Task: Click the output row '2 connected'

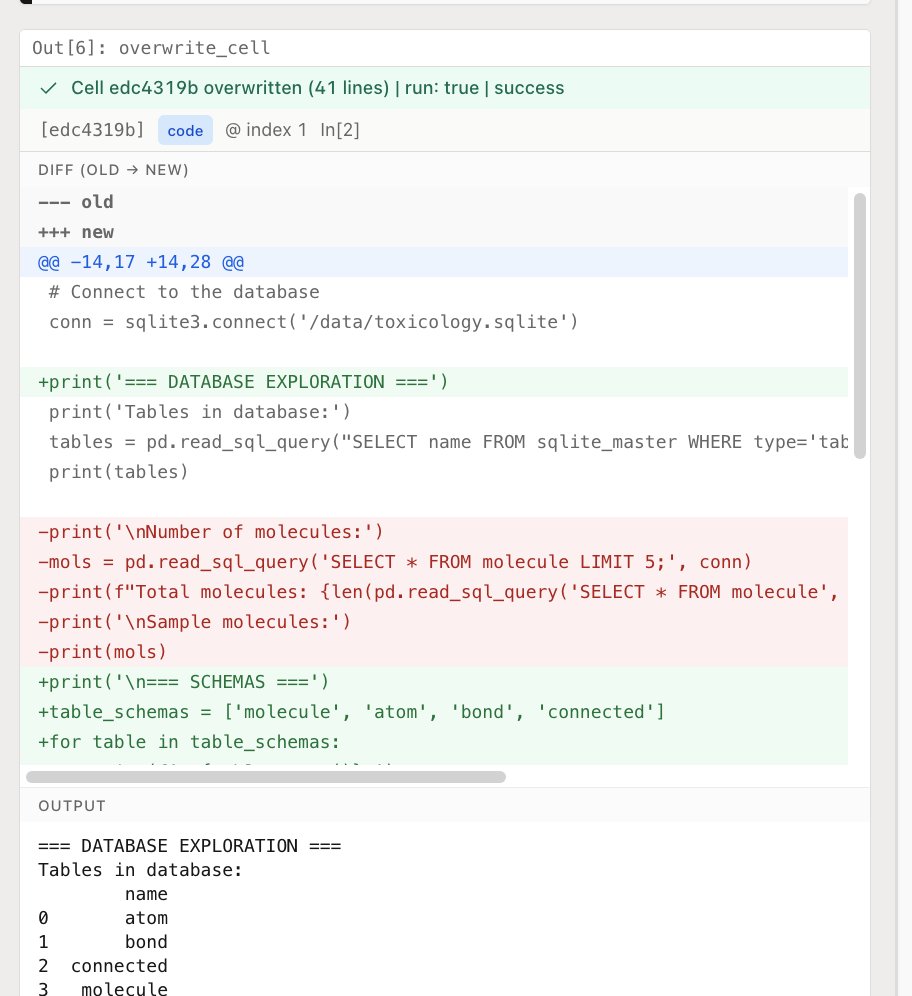Action: click(x=103, y=966)
